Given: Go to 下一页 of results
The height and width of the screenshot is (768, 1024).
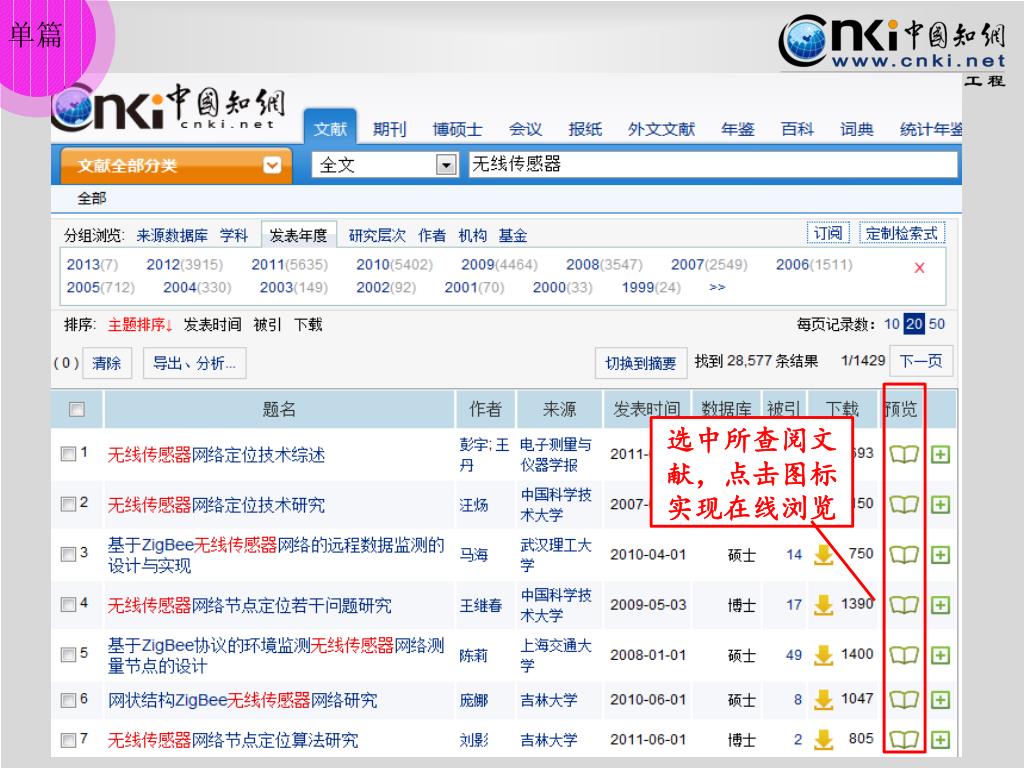Looking at the screenshot, I should coord(921,361).
